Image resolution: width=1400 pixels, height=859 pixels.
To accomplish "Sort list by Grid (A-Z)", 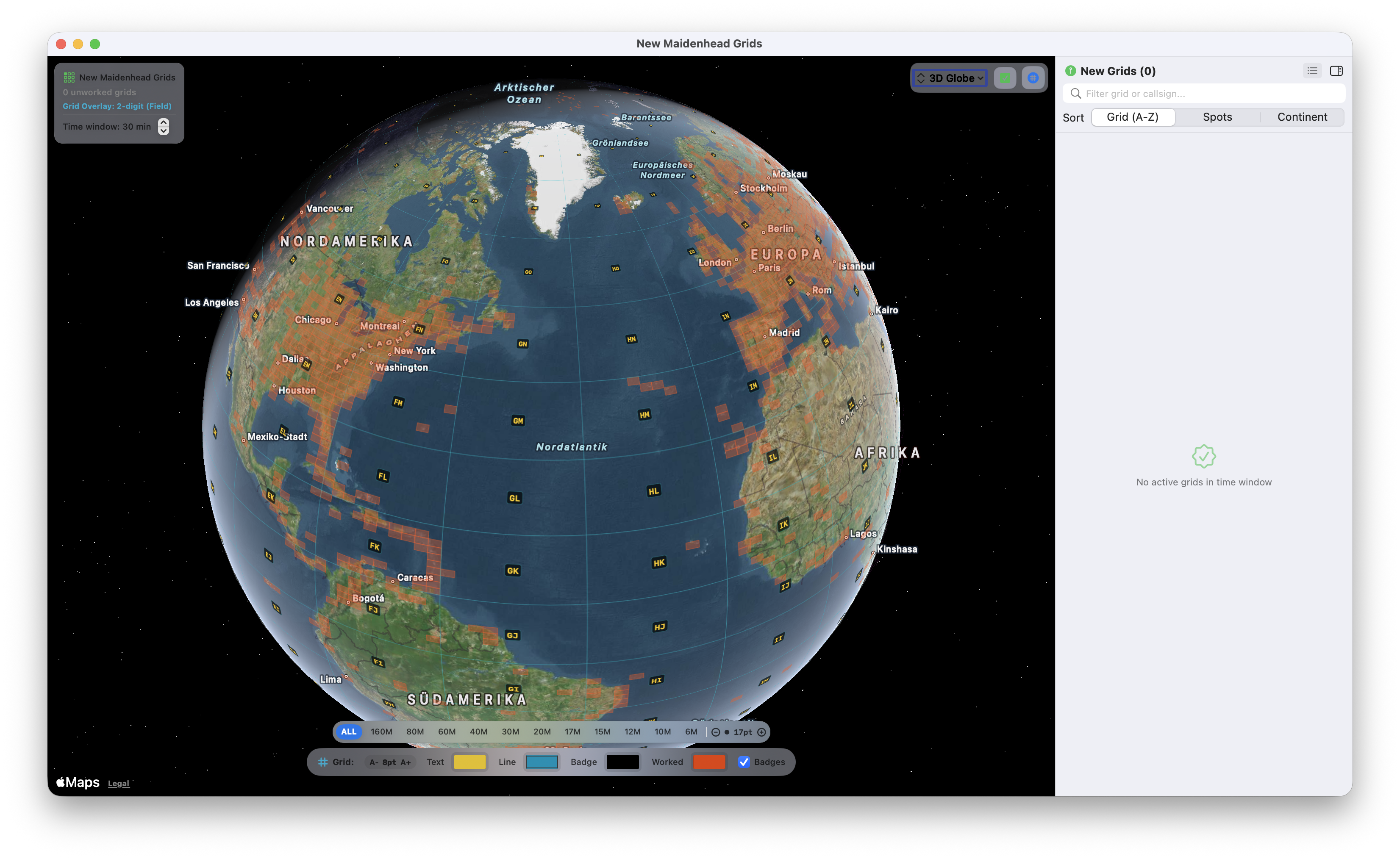I will coord(1133,117).
